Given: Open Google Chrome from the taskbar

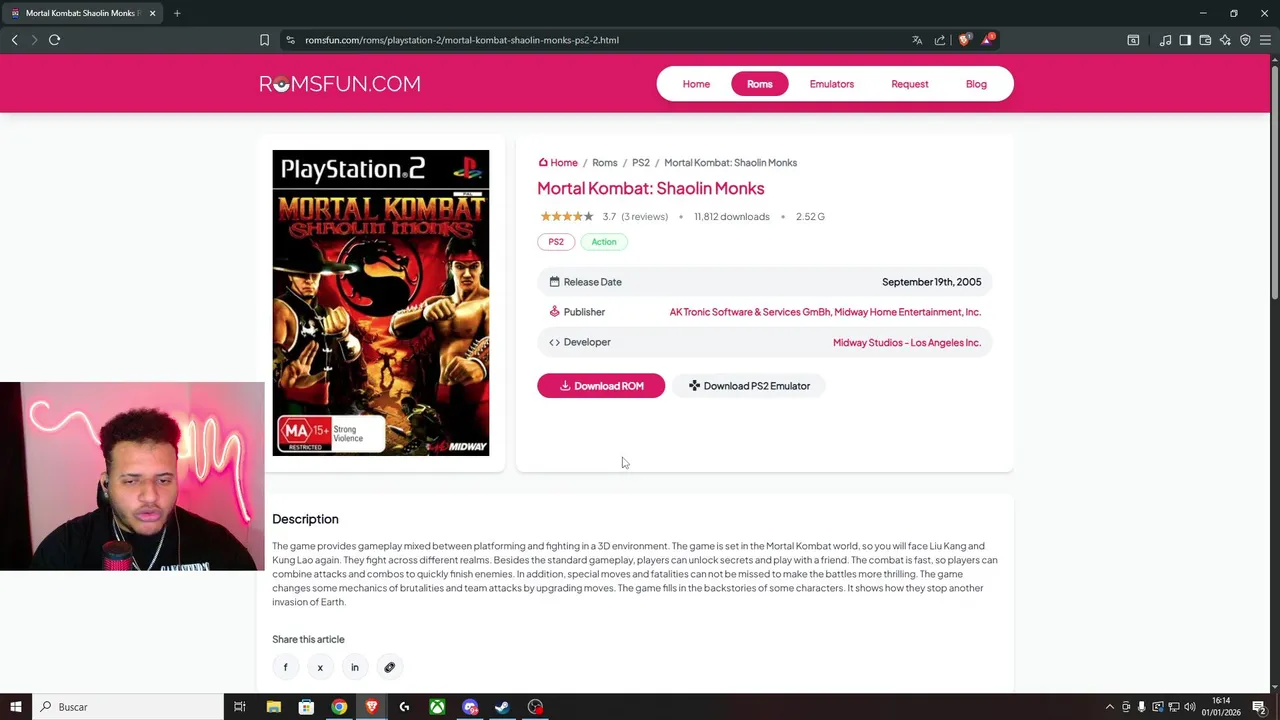Looking at the screenshot, I should pyautogui.click(x=339, y=707).
